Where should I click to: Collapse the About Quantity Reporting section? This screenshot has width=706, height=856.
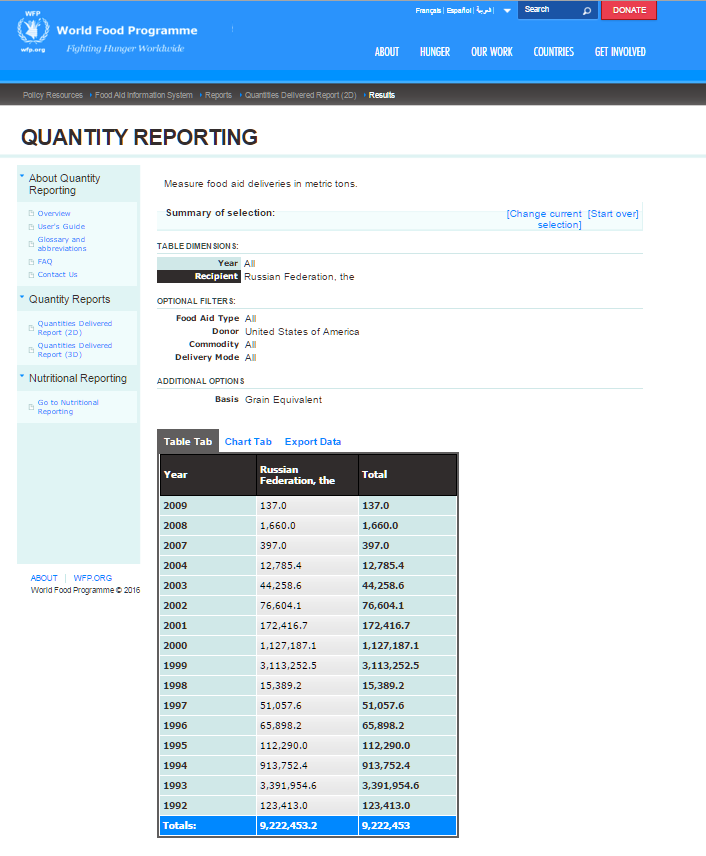click(22, 176)
